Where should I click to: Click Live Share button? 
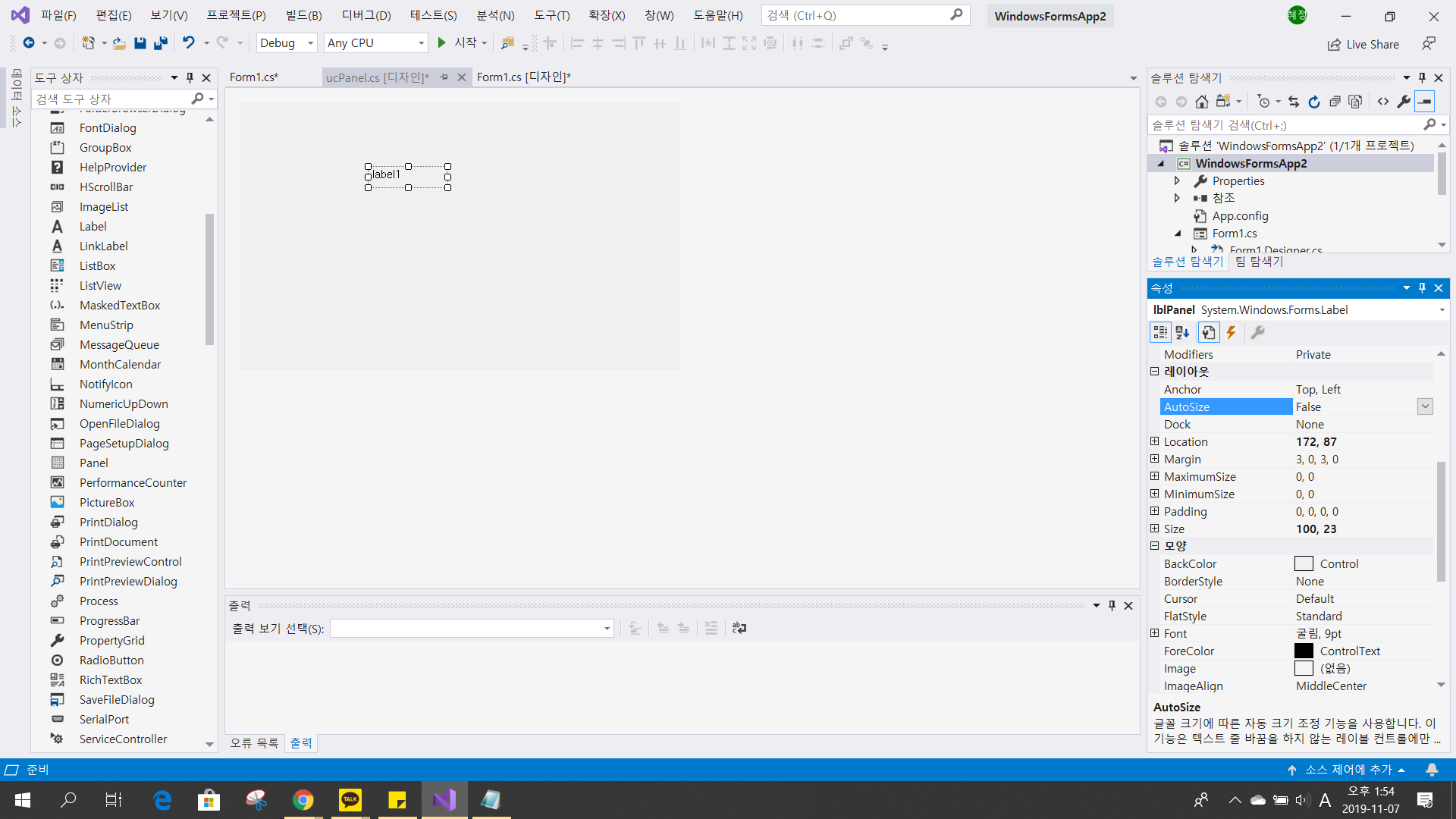click(1363, 44)
